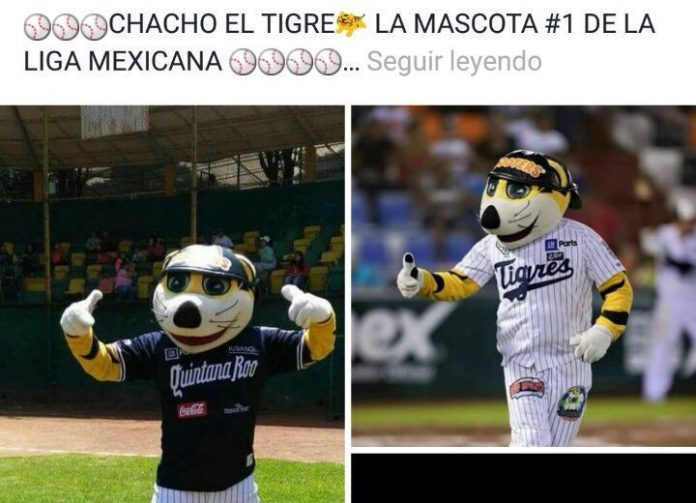
Task: Click the first baseball emoji after "MEXICANA"
Action: point(242,62)
